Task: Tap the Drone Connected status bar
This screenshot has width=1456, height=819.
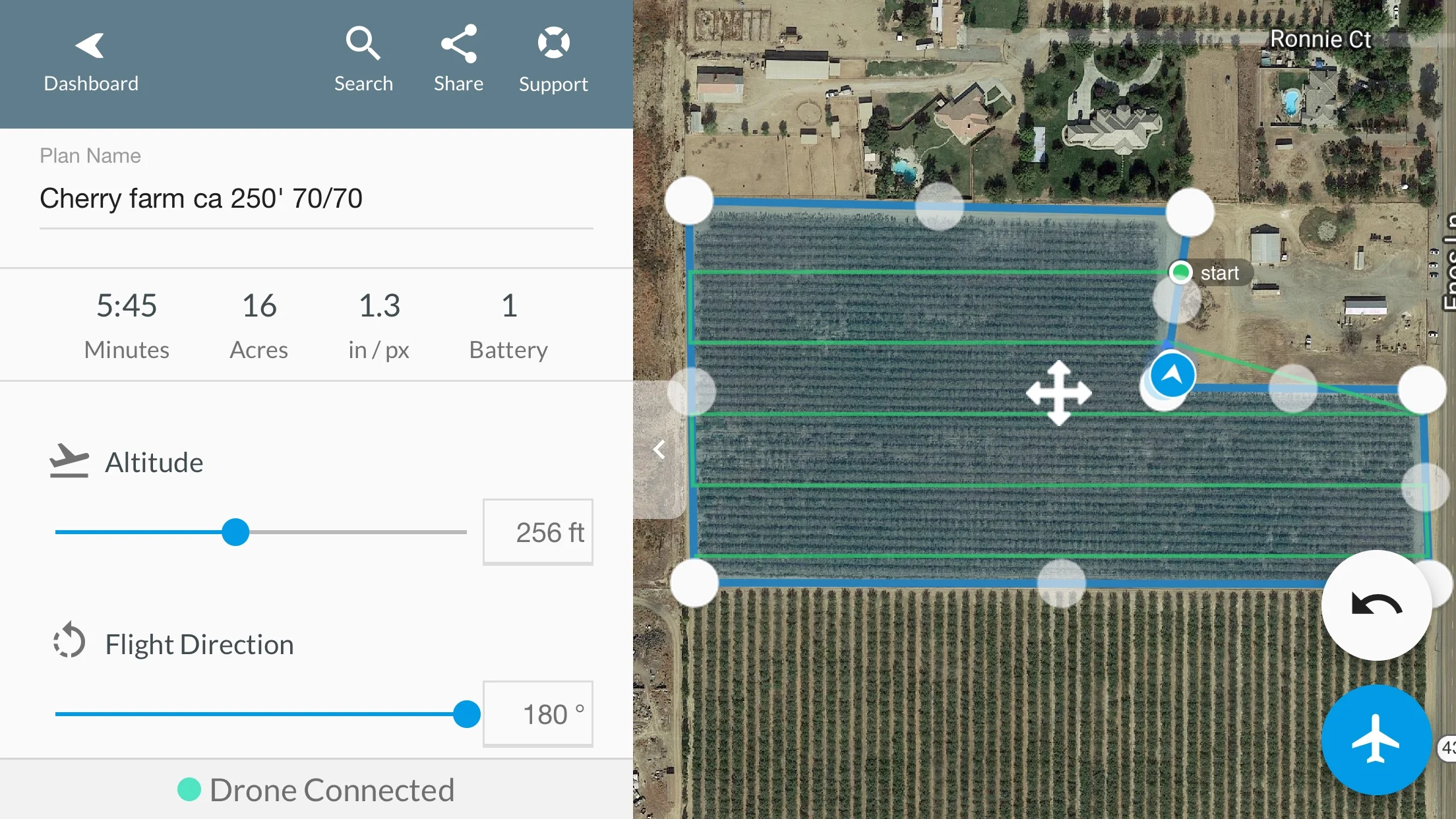Action: coord(317,789)
